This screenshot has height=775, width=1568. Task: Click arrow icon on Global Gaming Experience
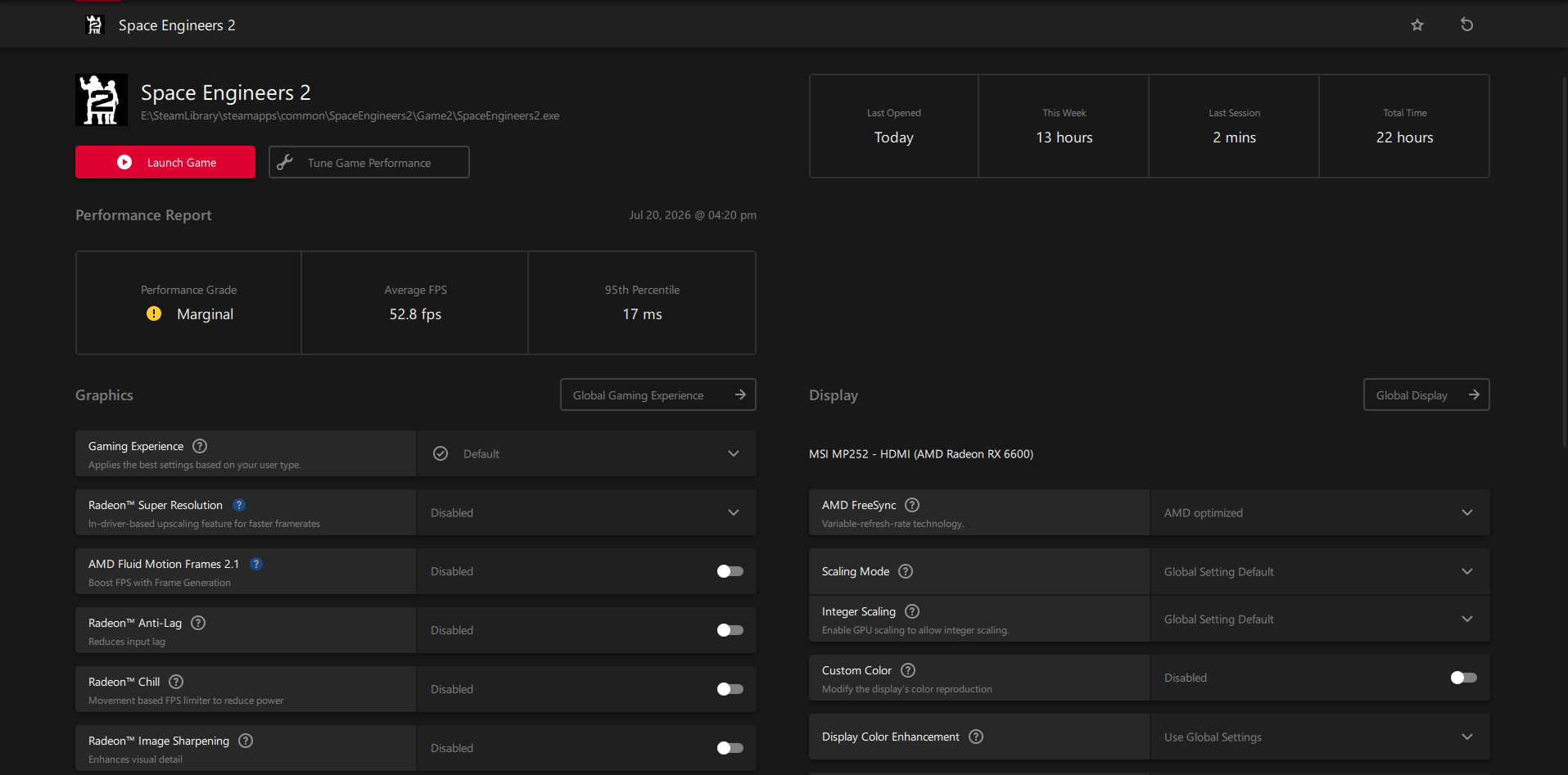[740, 394]
